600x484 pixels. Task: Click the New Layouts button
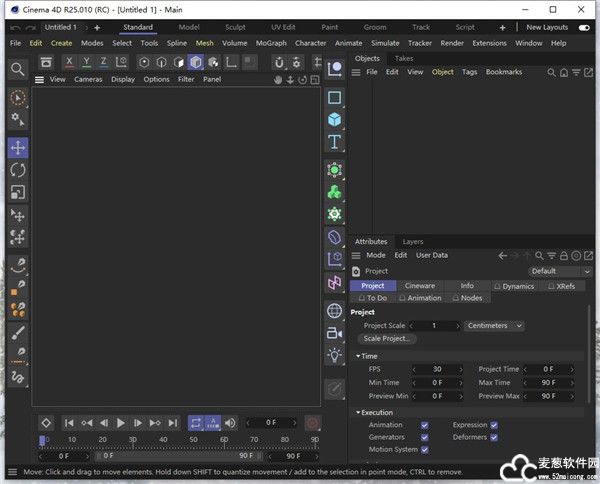(547, 27)
